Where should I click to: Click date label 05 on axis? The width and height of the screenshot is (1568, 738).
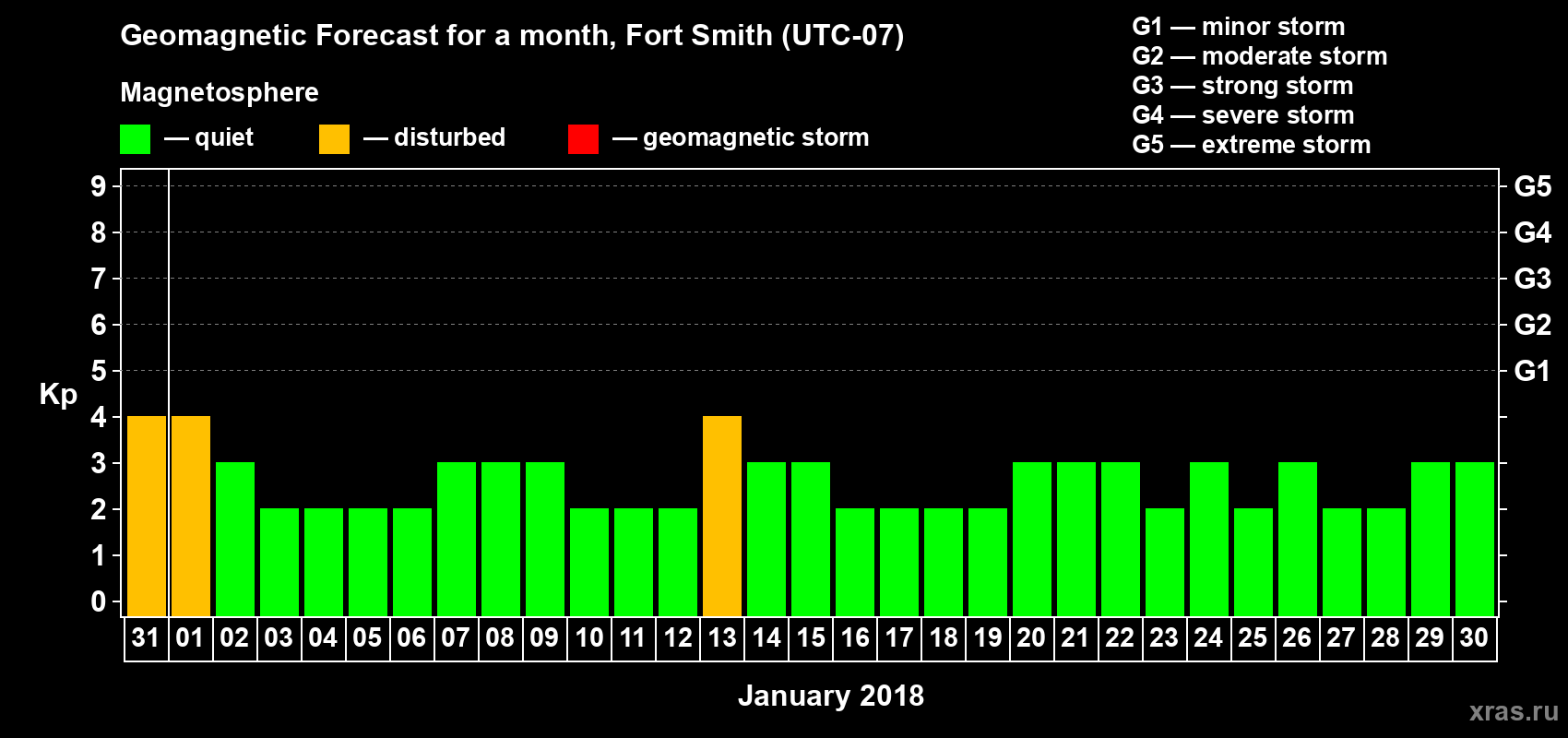coord(367,637)
